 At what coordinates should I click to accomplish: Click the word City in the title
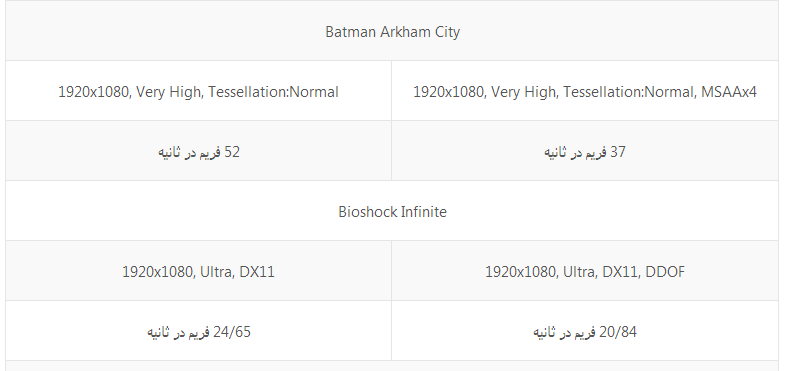447,32
